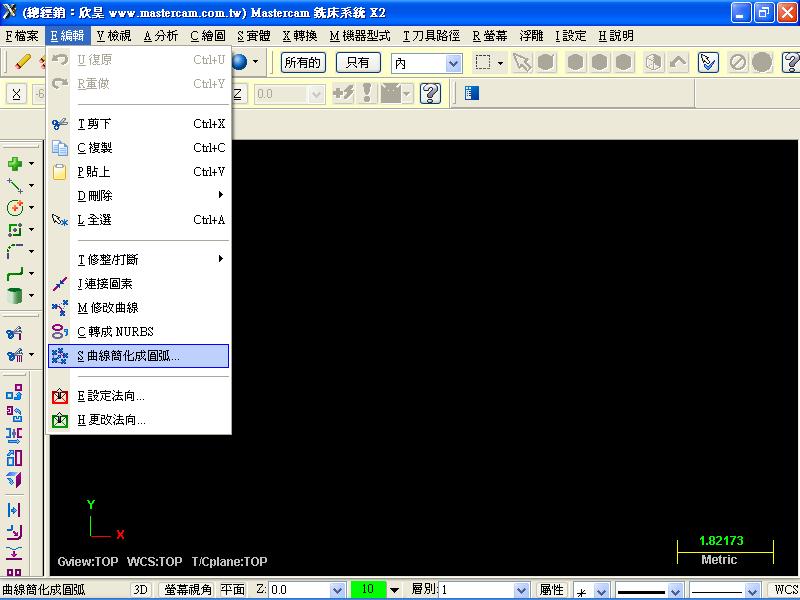This screenshot has height=600, width=800.
Task: Click the Z depth input field in status bar
Action: click(300, 590)
